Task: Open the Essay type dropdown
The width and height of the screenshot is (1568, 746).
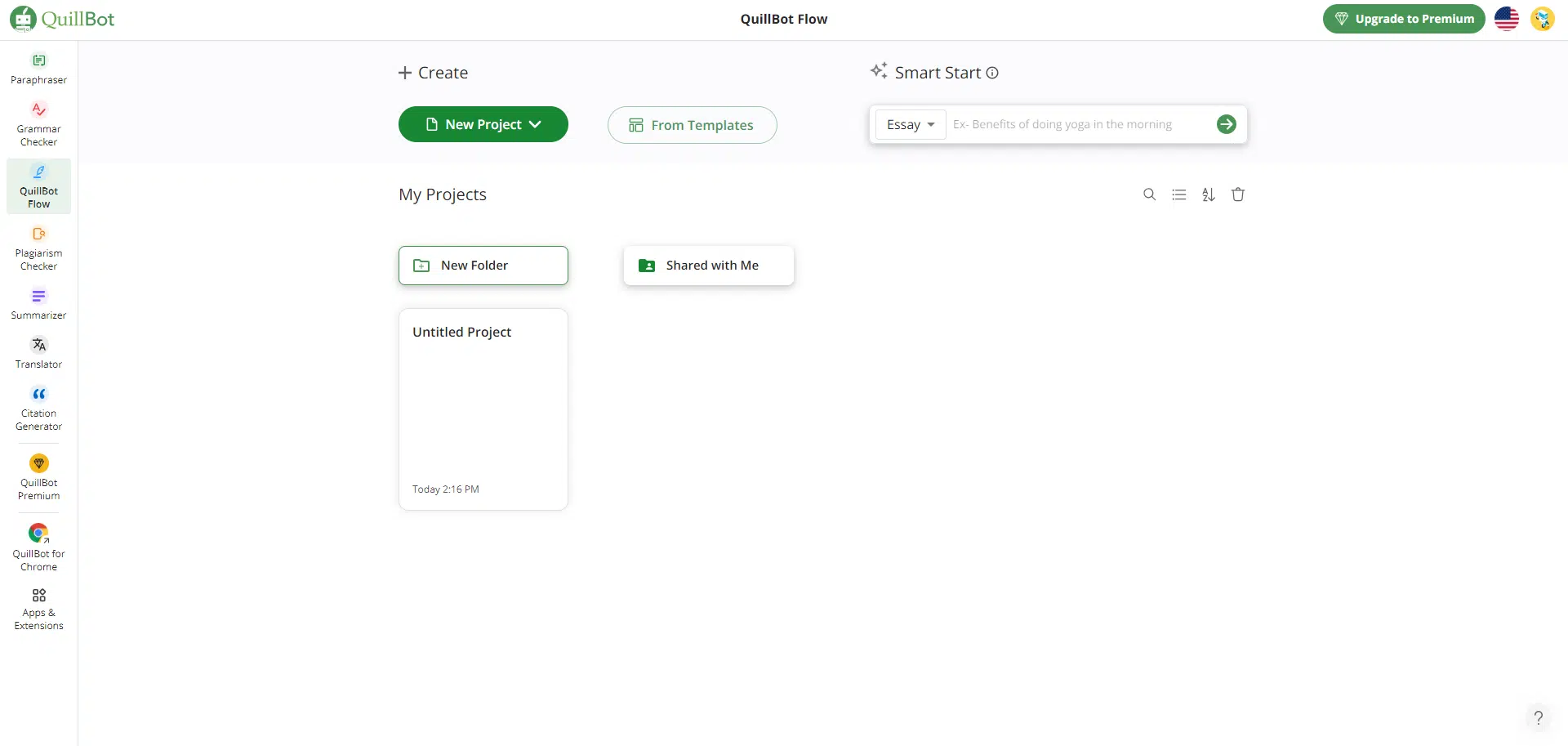Action: tap(911, 124)
